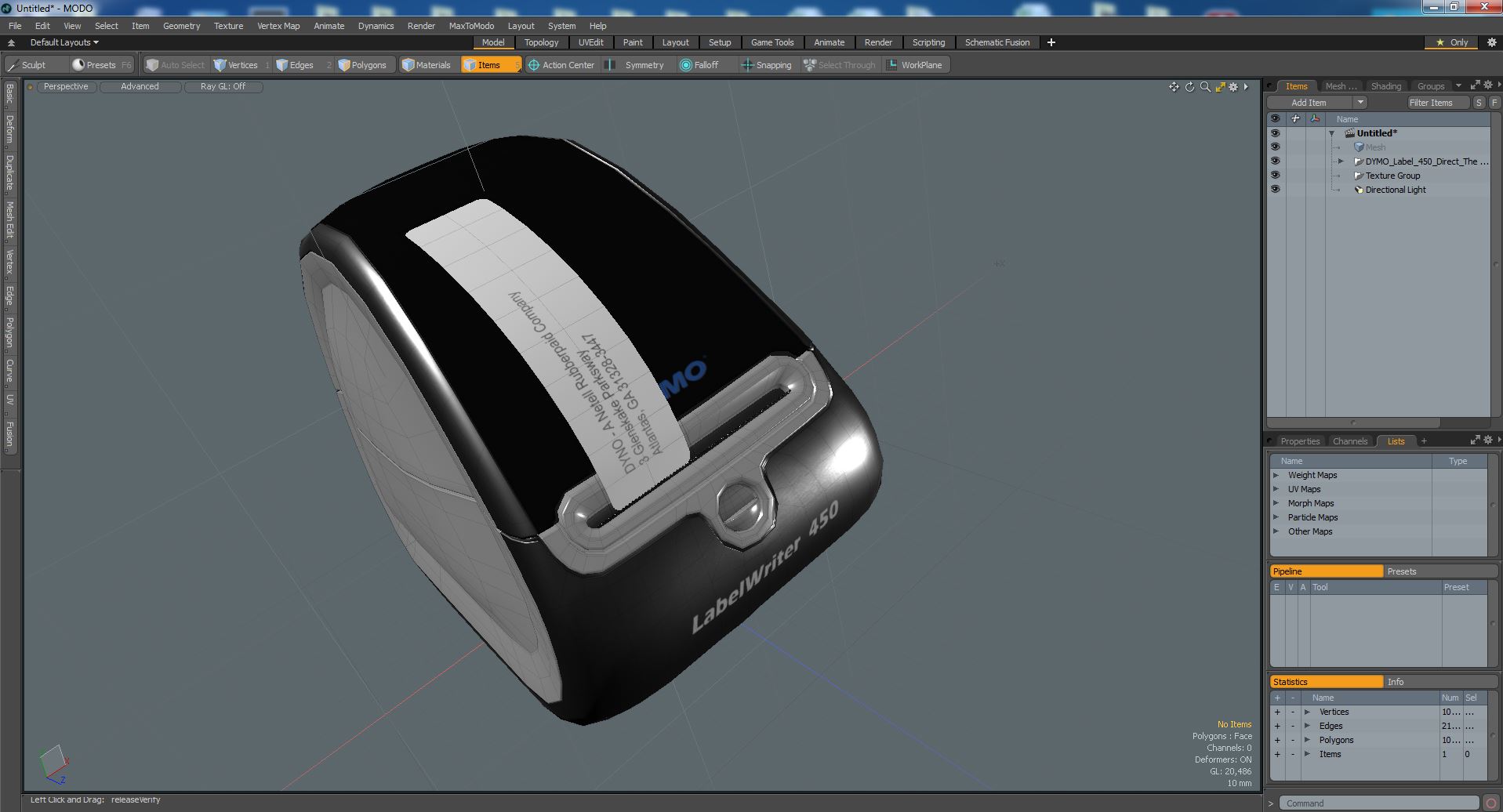1503x812 pixels.
Task: Switch to the Channels tab
Action: (1349, 441)
